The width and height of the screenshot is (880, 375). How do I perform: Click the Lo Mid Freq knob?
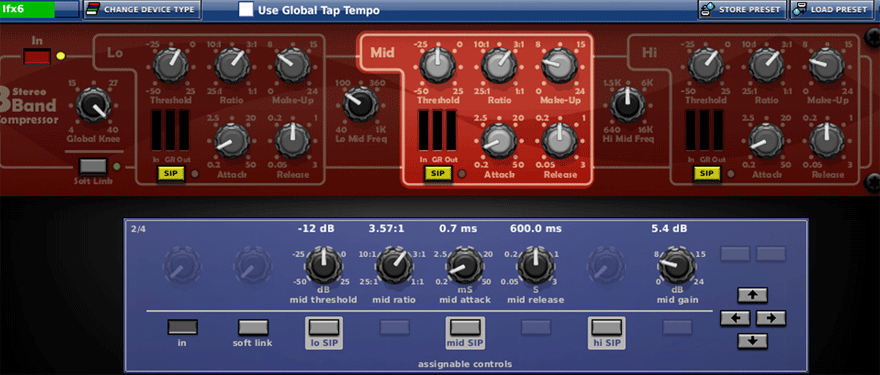click(360, 104)
